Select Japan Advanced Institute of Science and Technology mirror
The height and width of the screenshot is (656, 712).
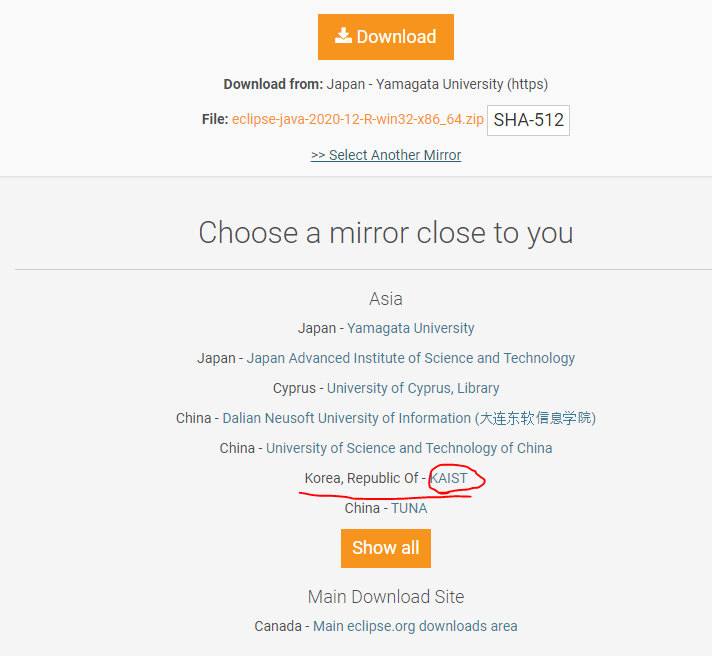point(410,358)
